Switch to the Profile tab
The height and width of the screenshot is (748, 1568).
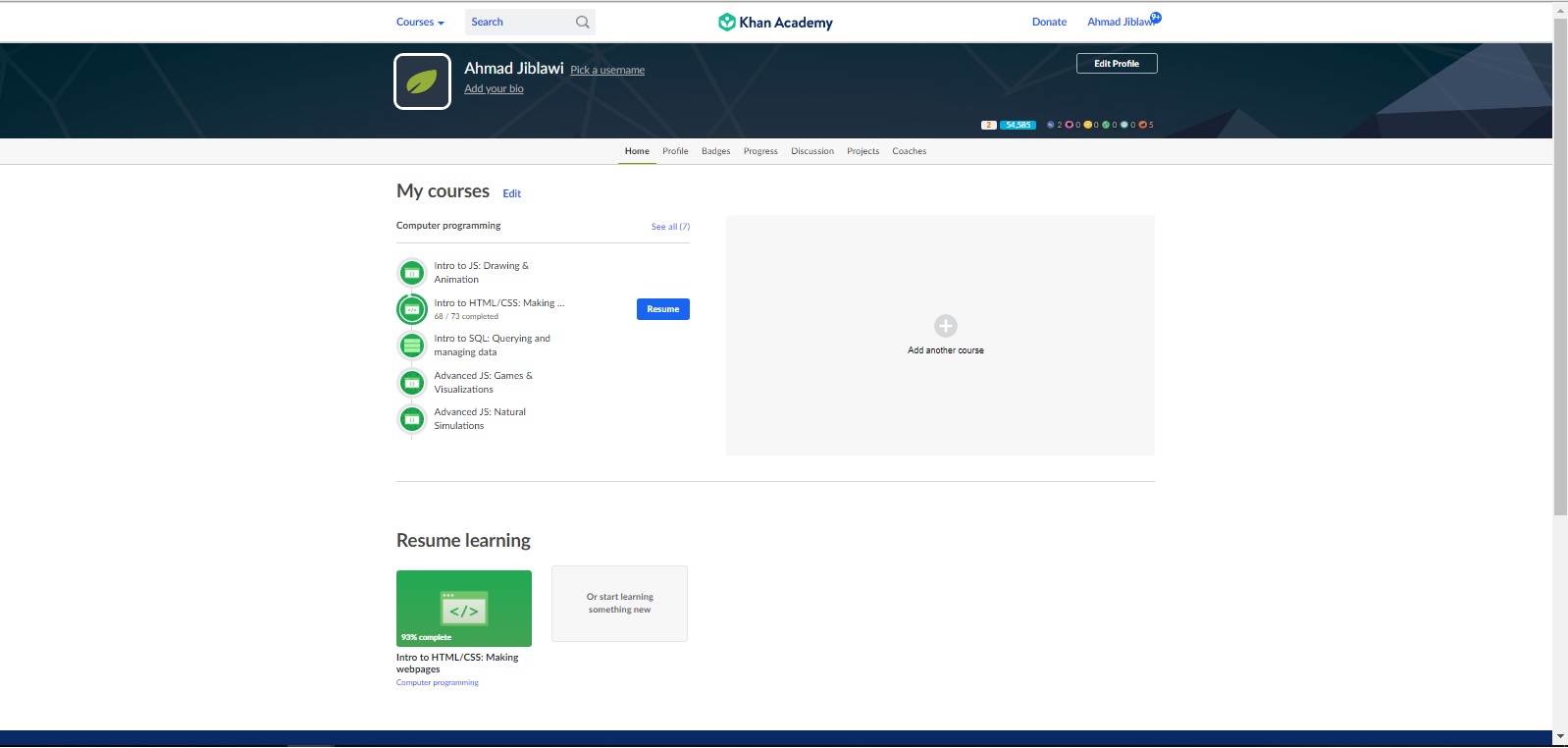click(675, 151)
